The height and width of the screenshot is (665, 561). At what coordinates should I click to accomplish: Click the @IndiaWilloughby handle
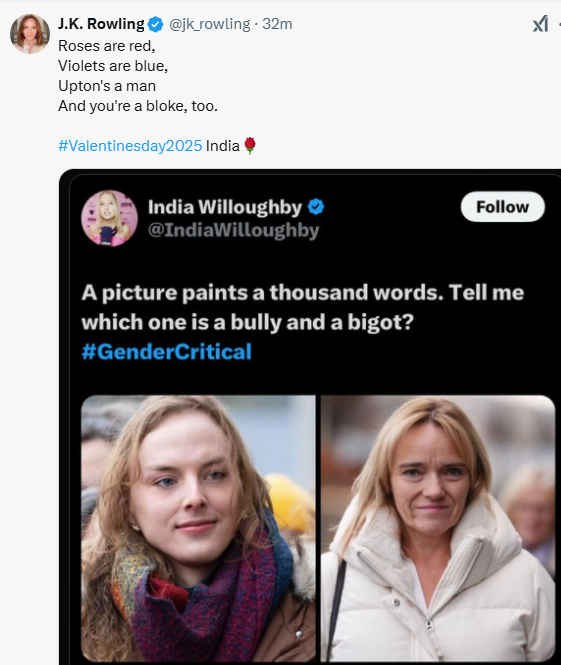click(233, 230)
